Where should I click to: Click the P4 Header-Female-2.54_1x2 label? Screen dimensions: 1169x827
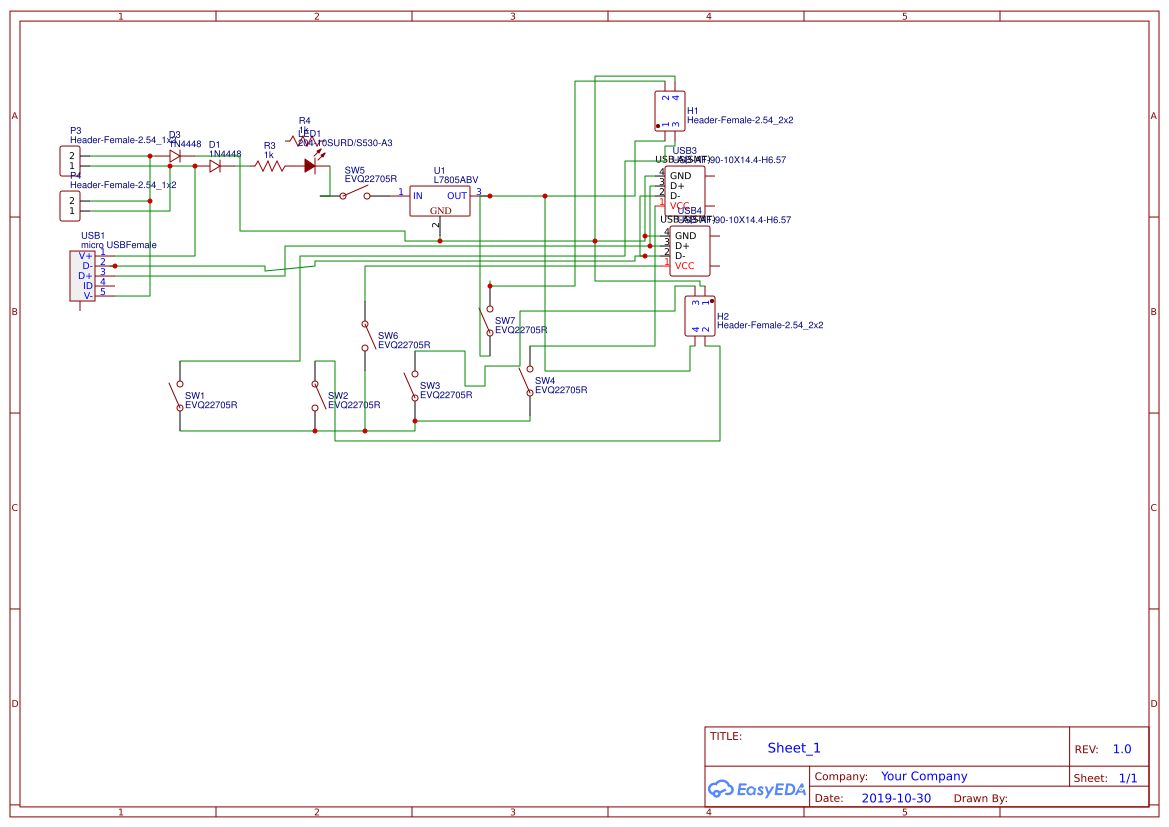(x=123, y=185)
